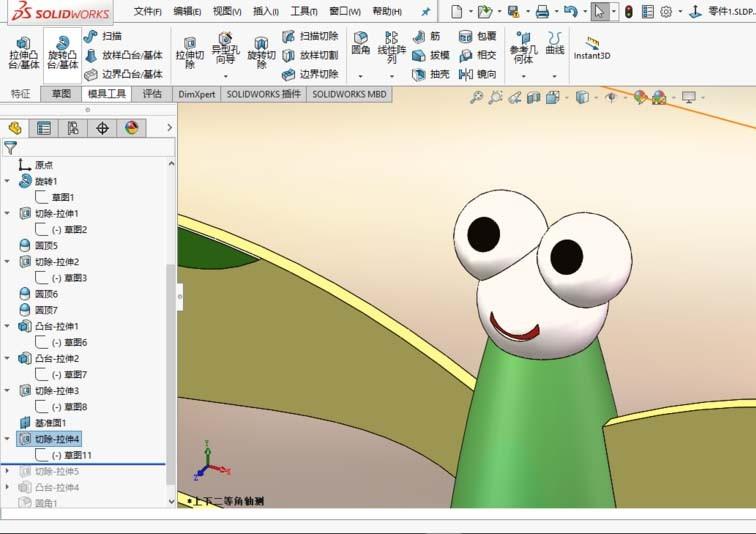Open the 曲线 curves tool
Image resolution: width=756 pixels, height=534 pixels.
coord(554,43)
